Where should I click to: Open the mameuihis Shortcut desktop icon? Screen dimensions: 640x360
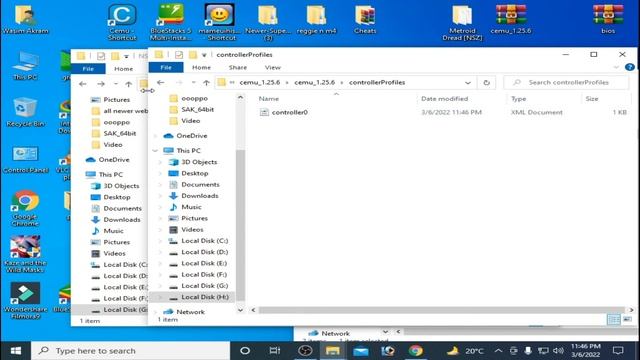tap(220, 22)
